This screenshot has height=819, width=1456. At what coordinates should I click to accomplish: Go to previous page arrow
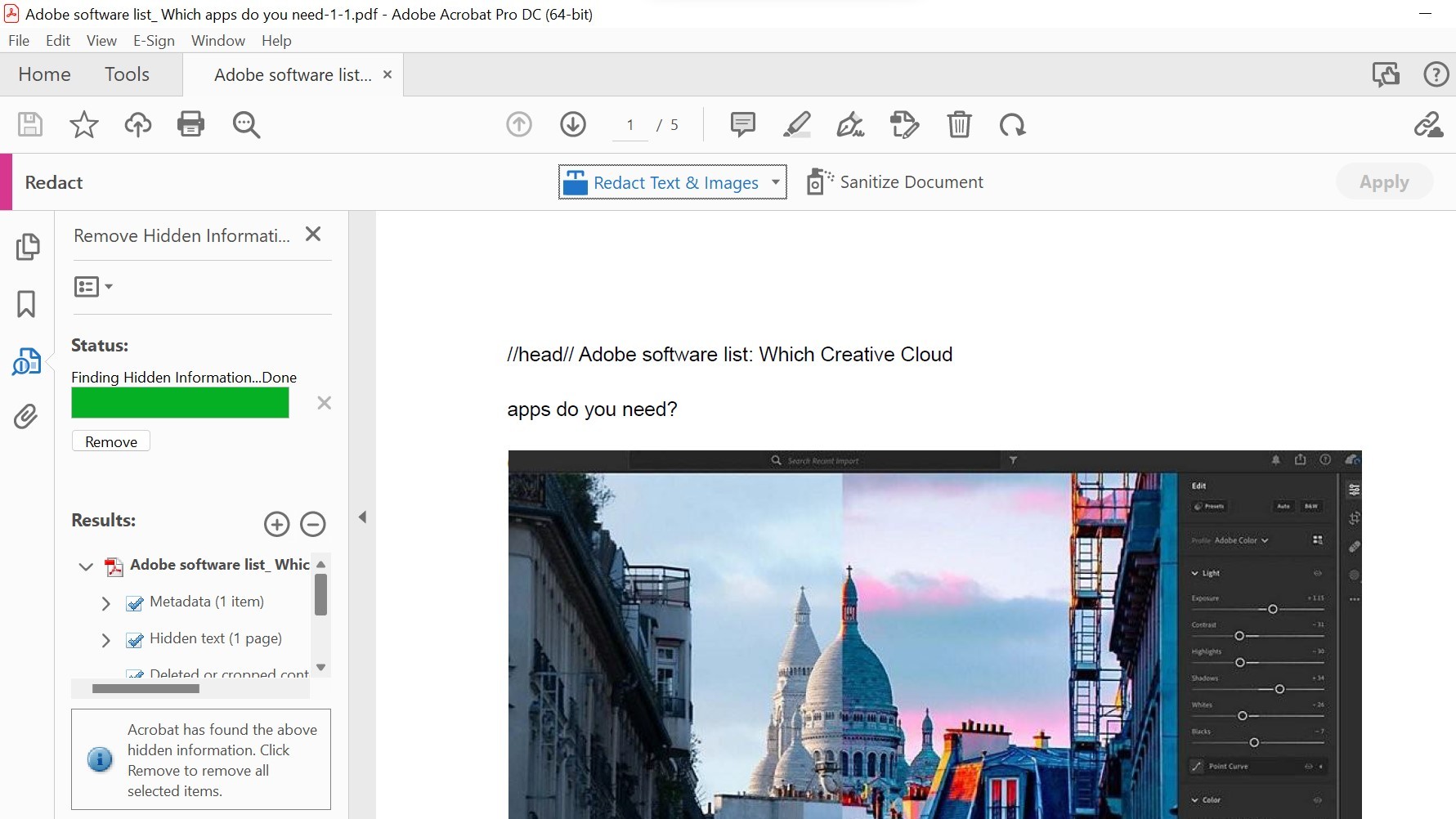pyautogui.click(x=519, y=124)
